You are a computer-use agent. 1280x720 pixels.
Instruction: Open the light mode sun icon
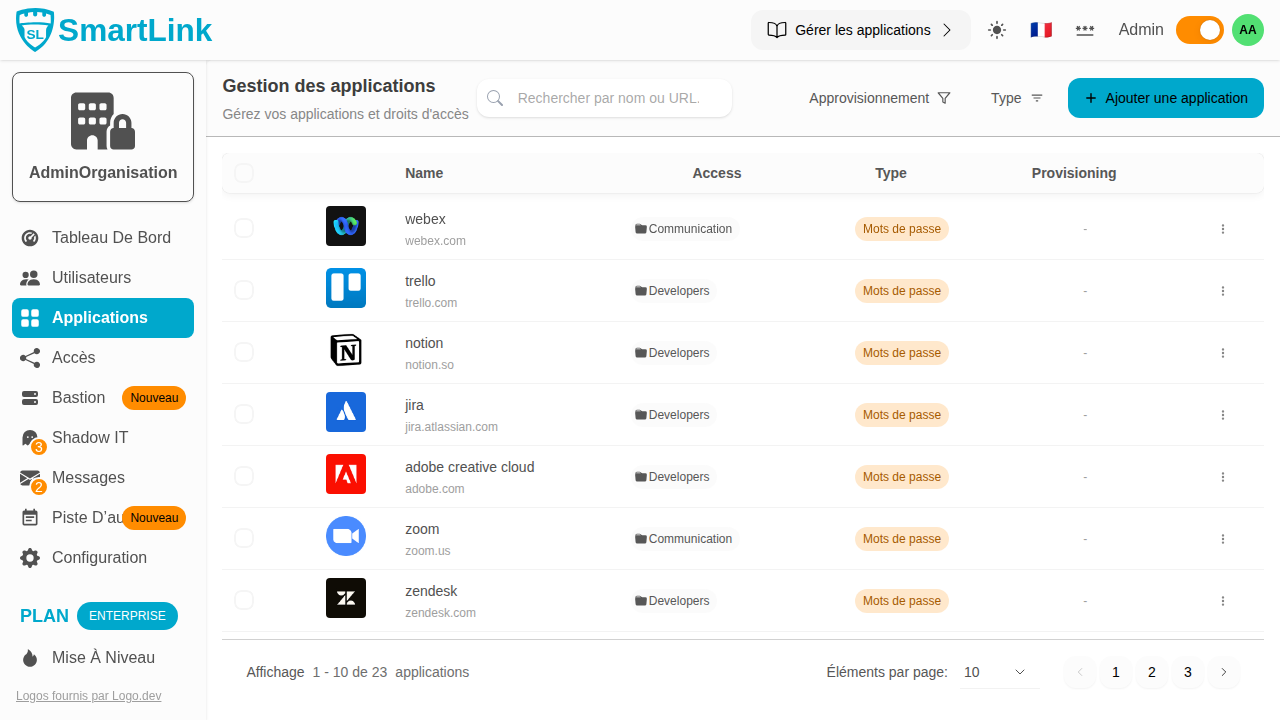tap(997, 30)
